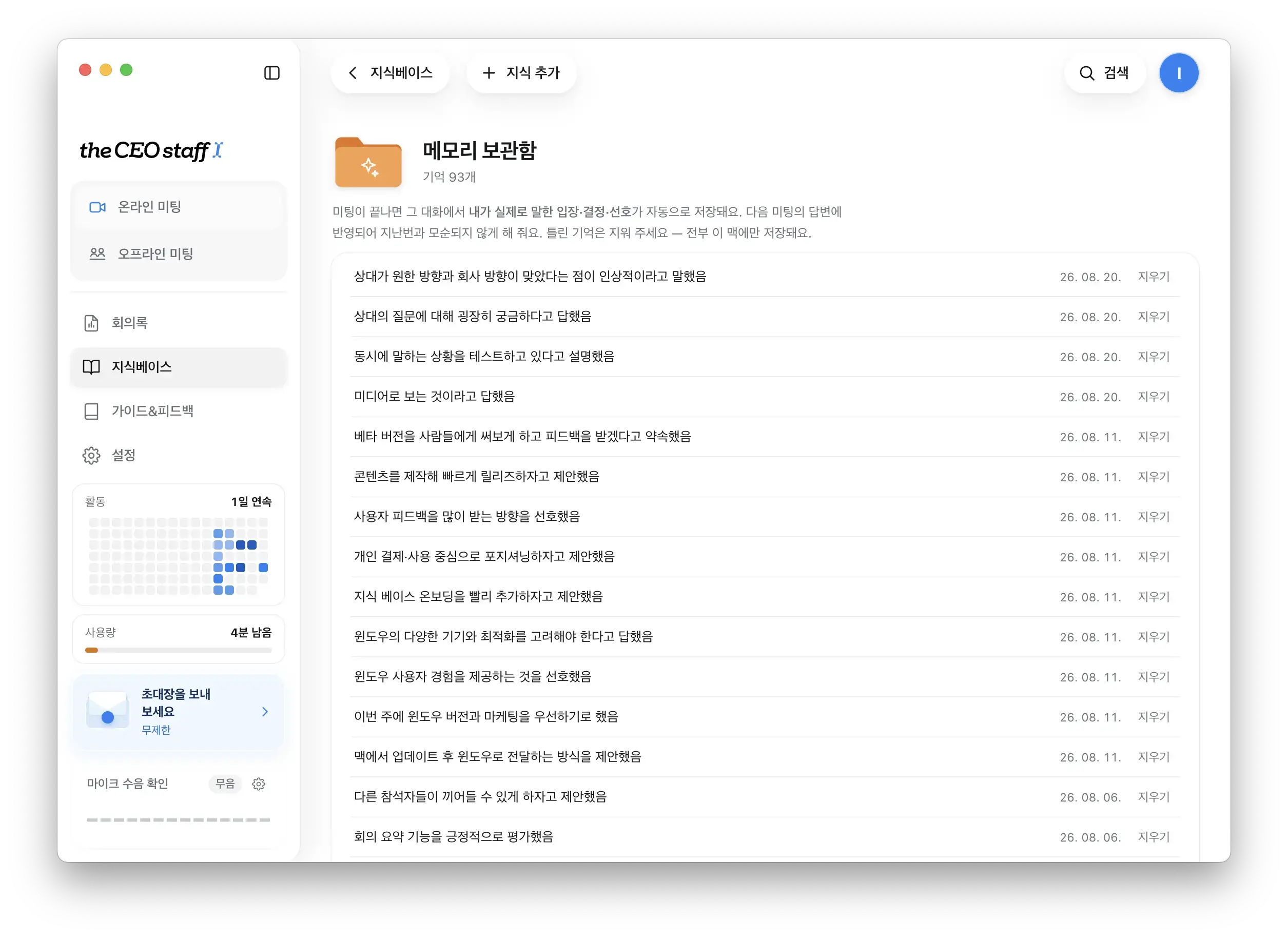Click 지우기 for '베타 버전을 사람들에게' row
The height and width of the screenshot is (938, 1288).
point(1154,437)
